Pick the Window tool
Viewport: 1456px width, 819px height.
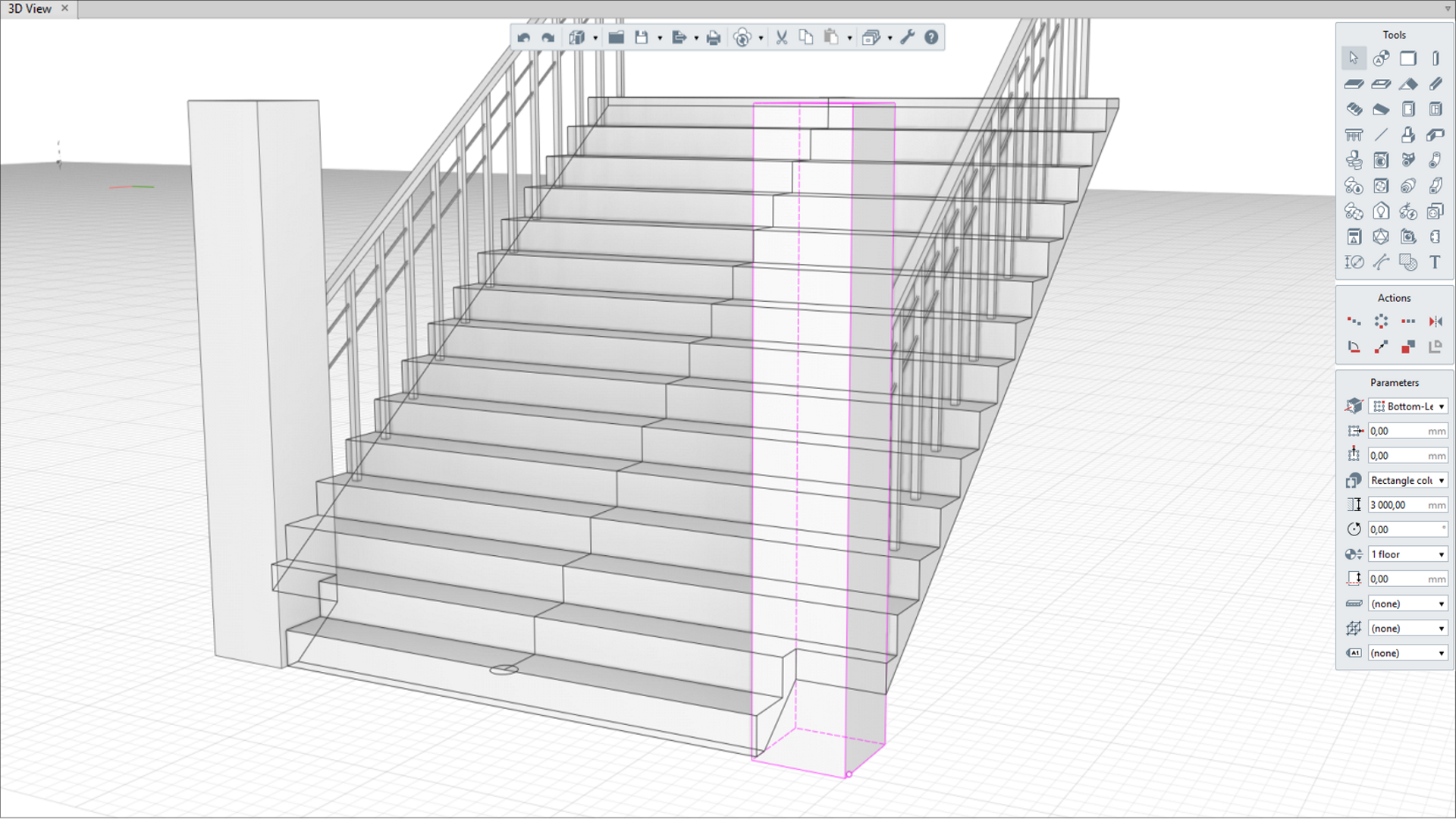[x=1436, y=109]
